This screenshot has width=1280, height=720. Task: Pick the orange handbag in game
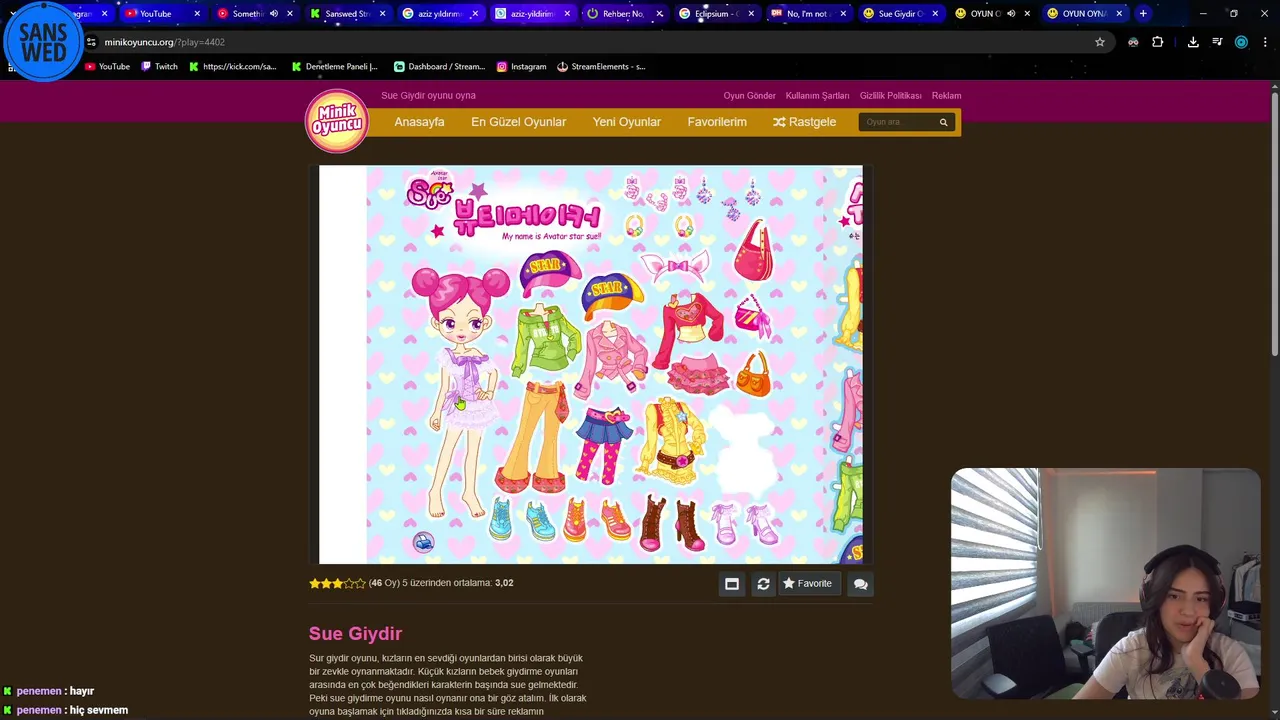754,373
